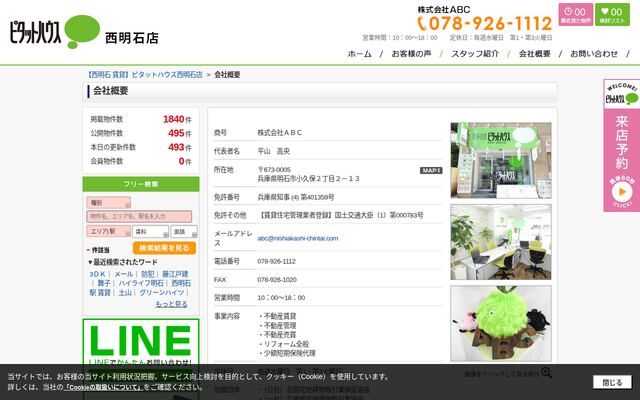
Task: Enlarge the storefront exterior photo
Action: pos(501,160)
